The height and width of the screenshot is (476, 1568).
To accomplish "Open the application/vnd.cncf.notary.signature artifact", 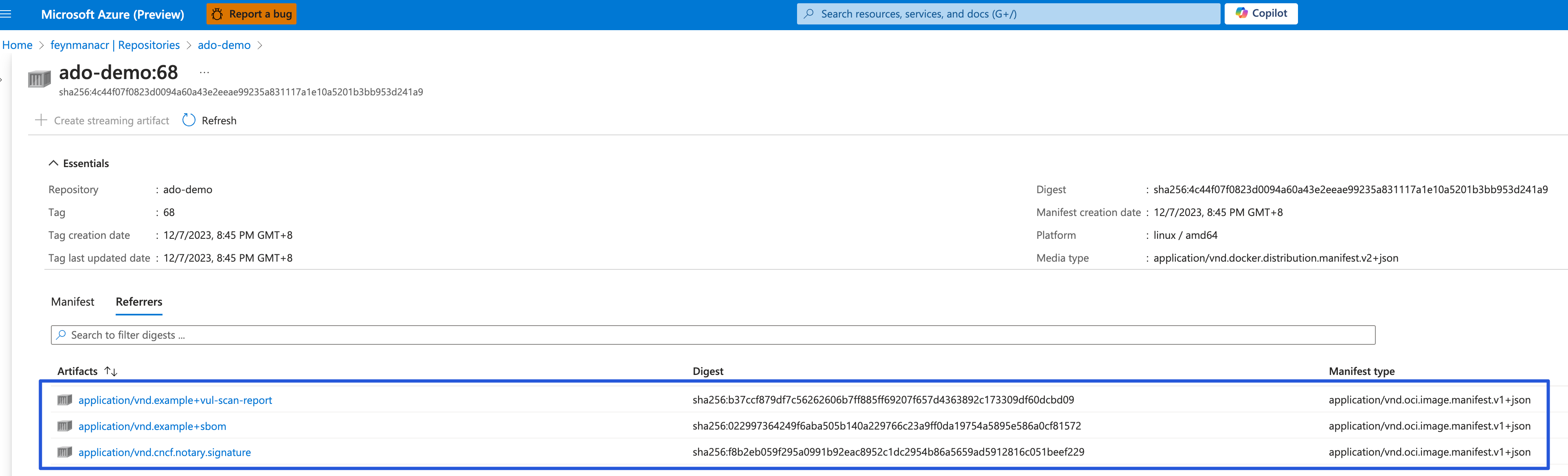I will coord(165,452).
